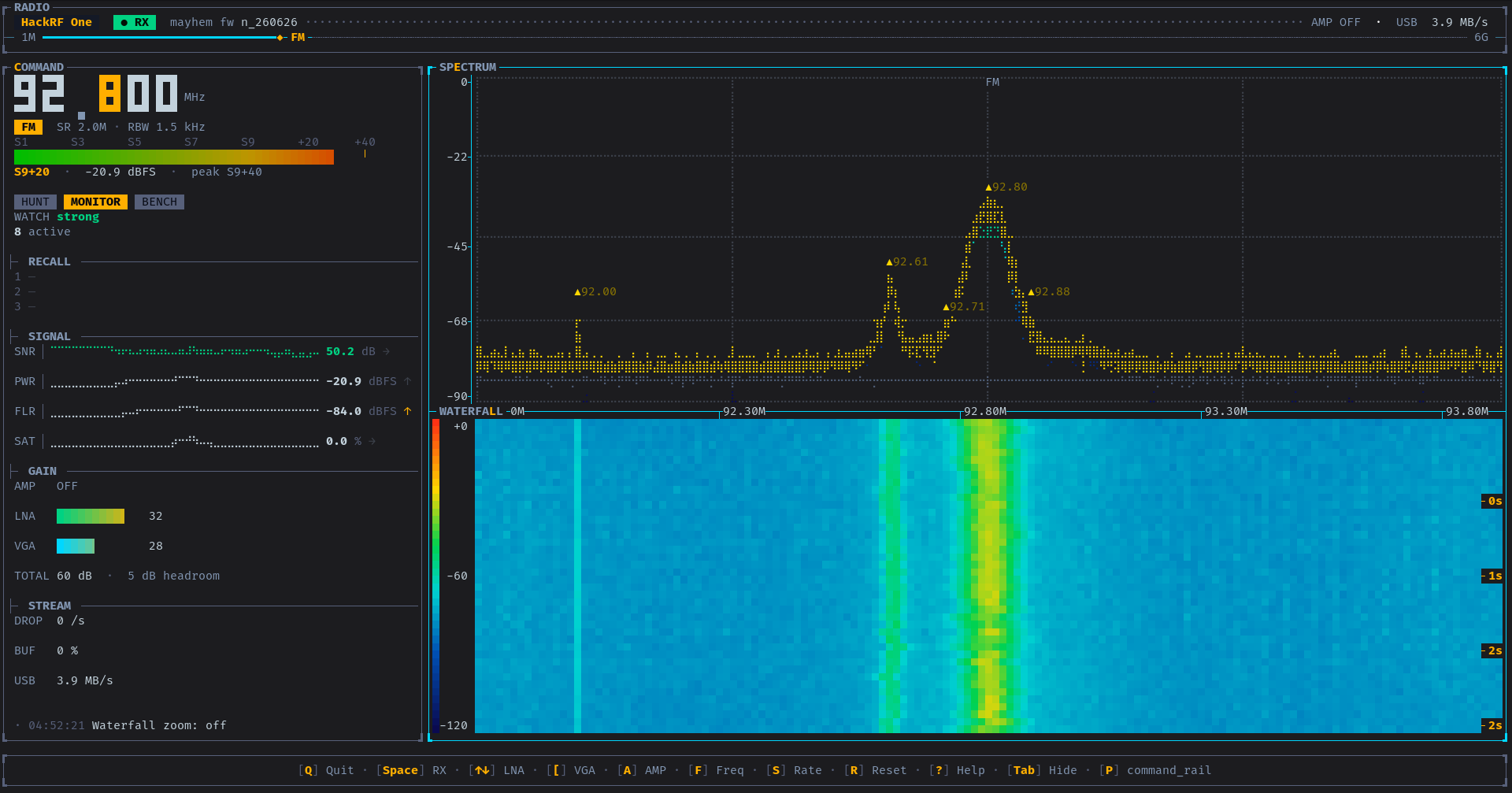
Task: Click the 92.30M waterfall axis label
Action: pyautogui.click(x=743, y=411)
